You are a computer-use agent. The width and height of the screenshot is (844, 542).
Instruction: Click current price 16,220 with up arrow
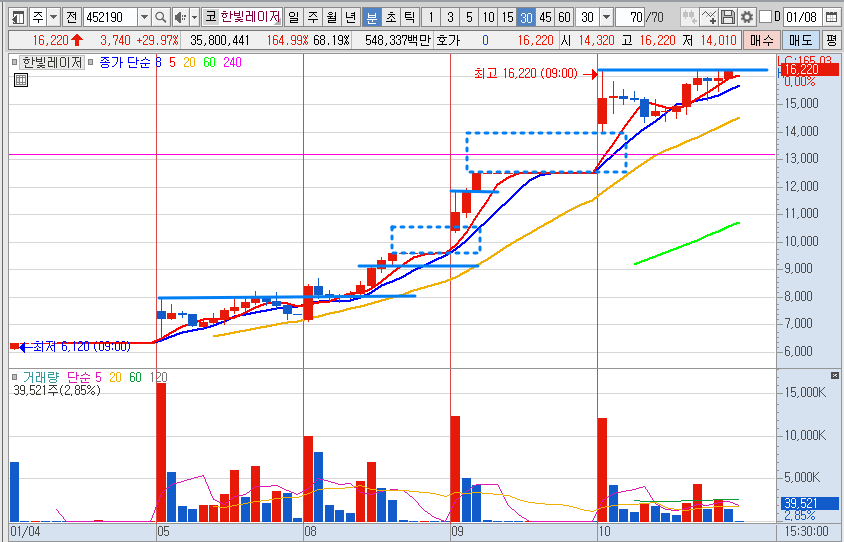[58, 40]
